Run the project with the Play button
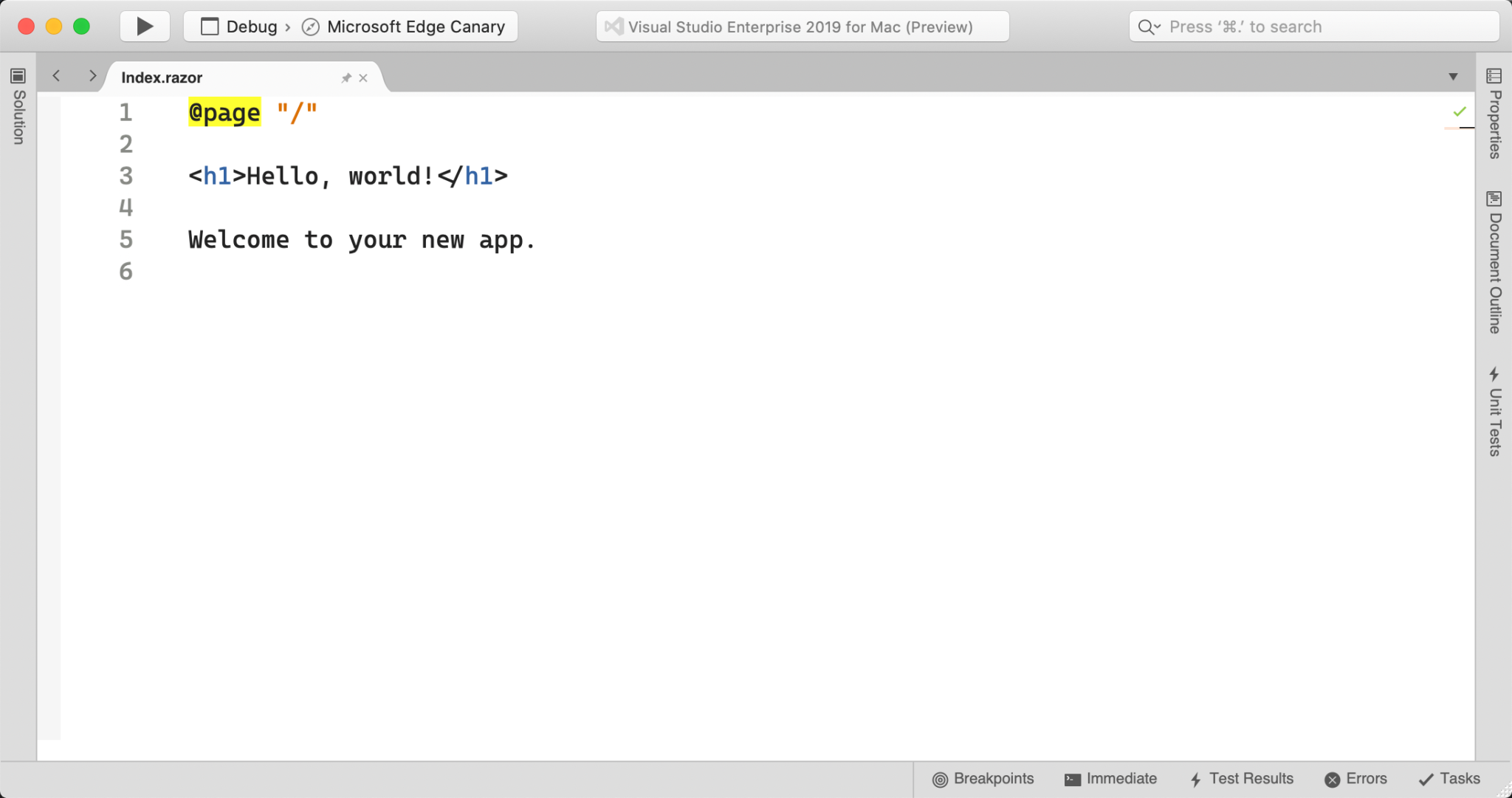This screenshot has width=1512, height=798. (145, 26)
